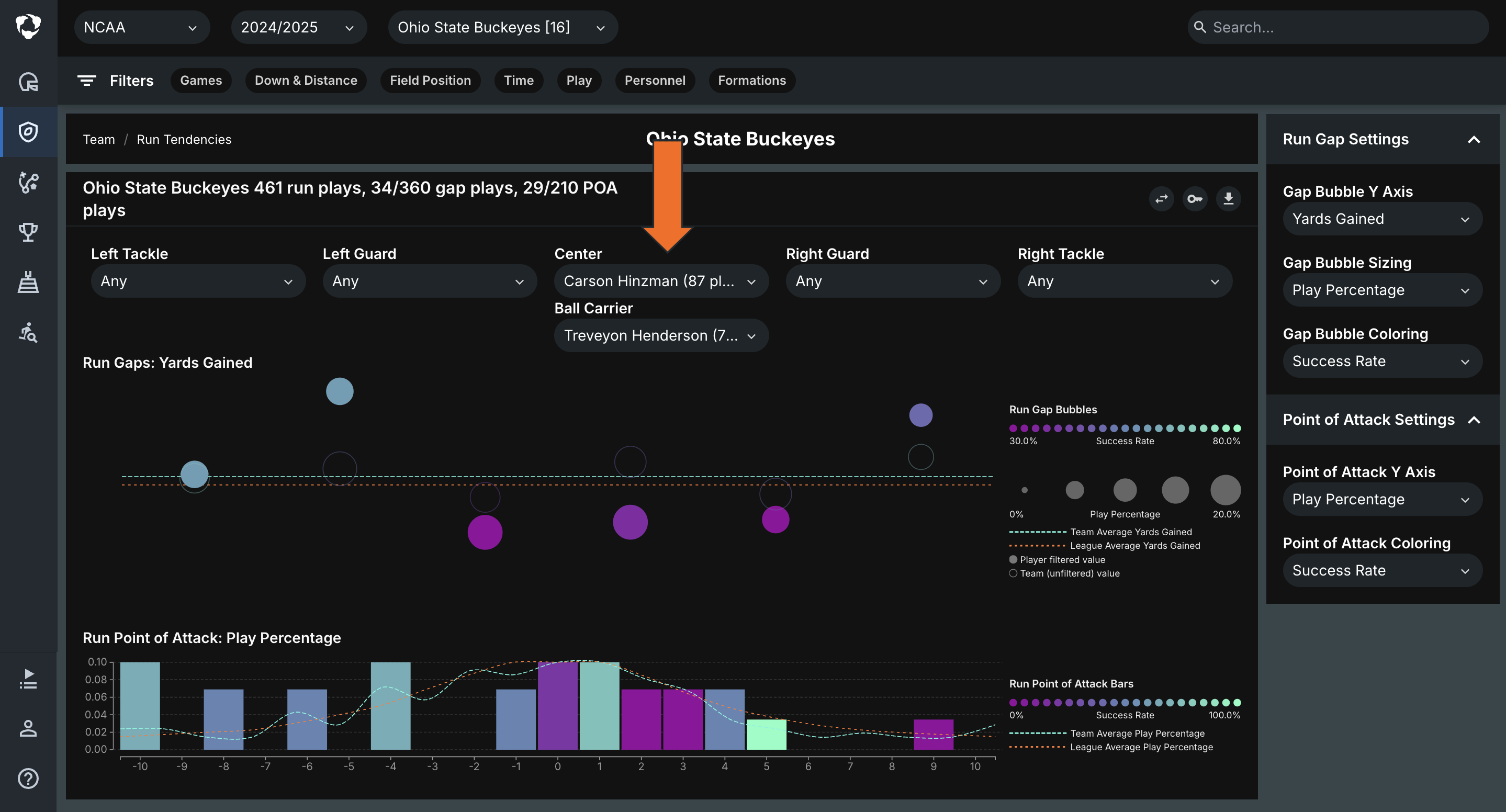Open the football helmet sidebar icon
Viewport: 1506px width, 812px height.
click(28, 81)
